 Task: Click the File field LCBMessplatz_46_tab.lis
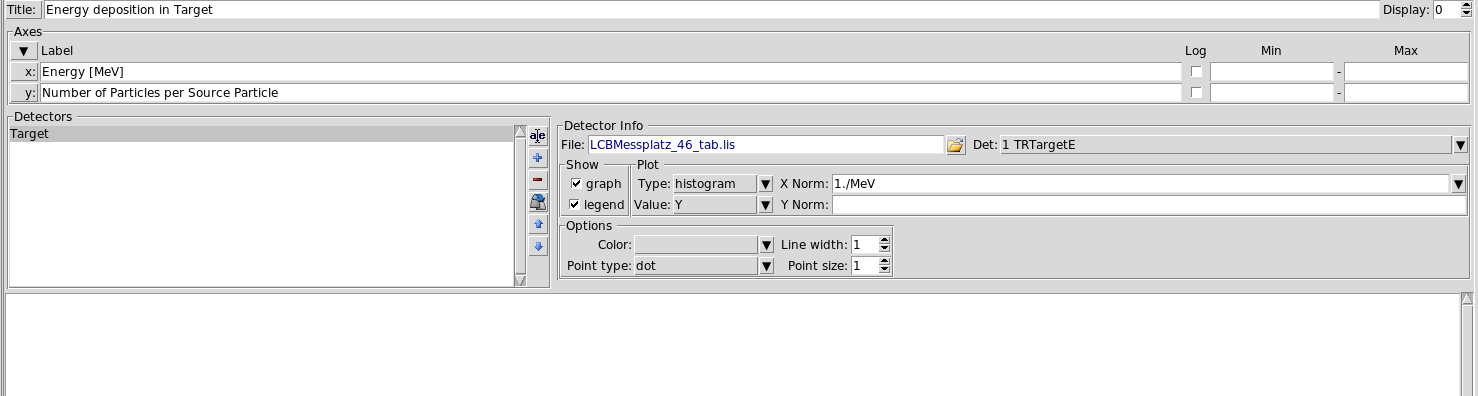pos(765,145)
